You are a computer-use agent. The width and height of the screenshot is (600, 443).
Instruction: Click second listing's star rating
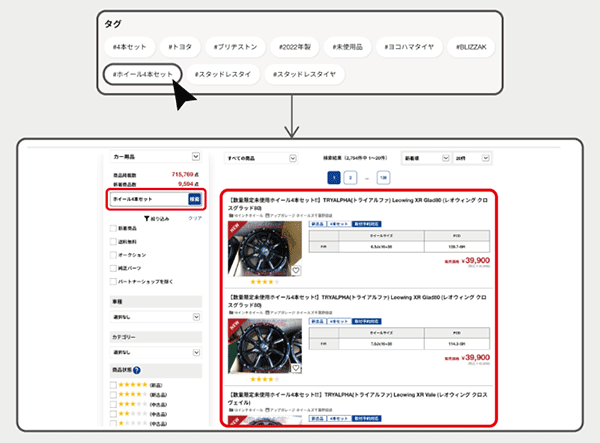click(x=265, y=379)
